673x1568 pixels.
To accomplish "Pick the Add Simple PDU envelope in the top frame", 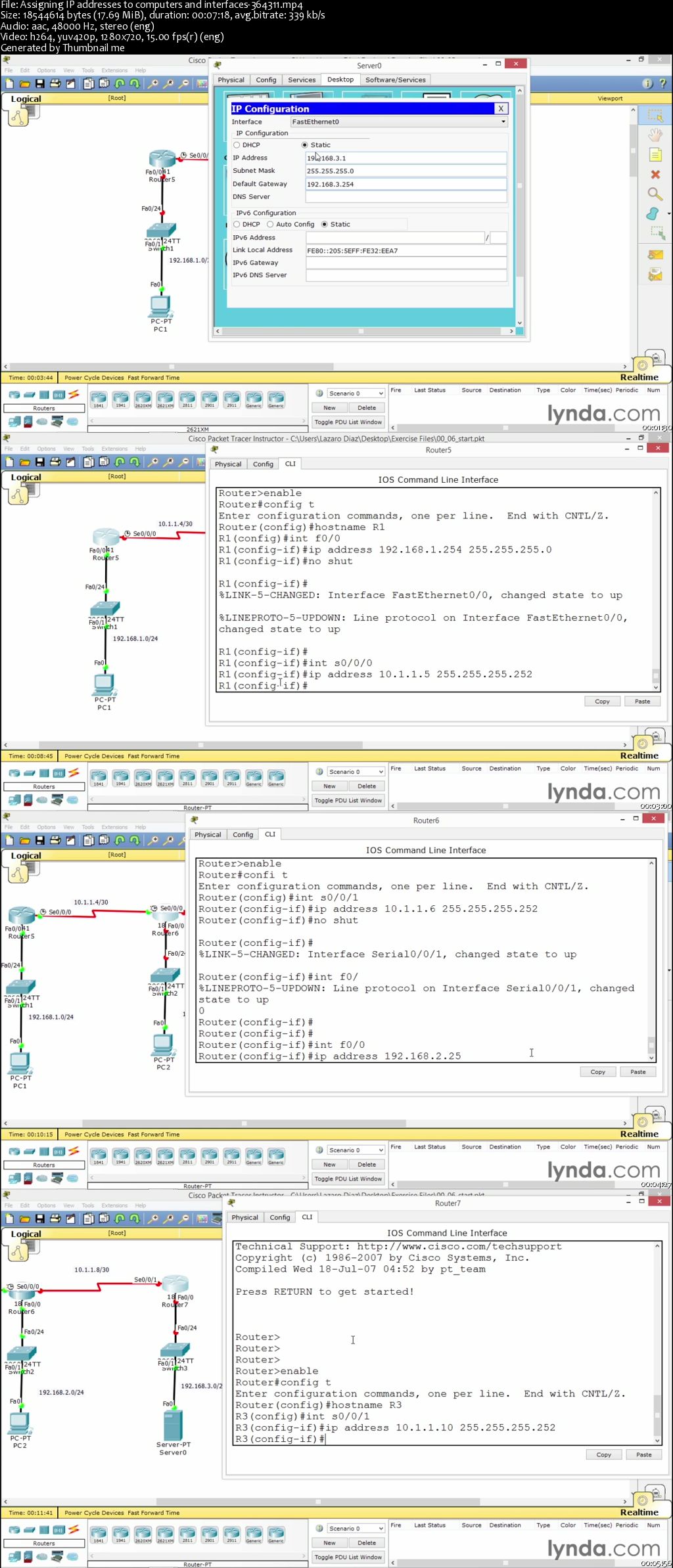I will 655,255.
